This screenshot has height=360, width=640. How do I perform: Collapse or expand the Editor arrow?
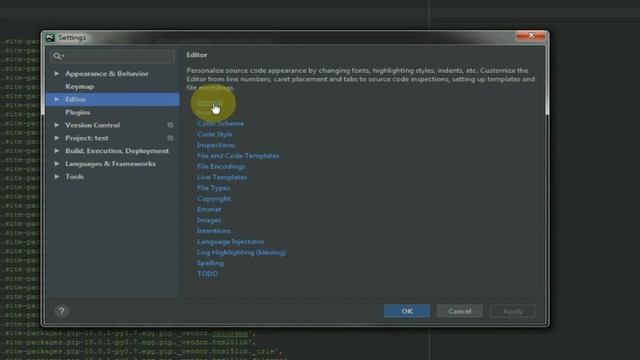(x=57, y=99)
